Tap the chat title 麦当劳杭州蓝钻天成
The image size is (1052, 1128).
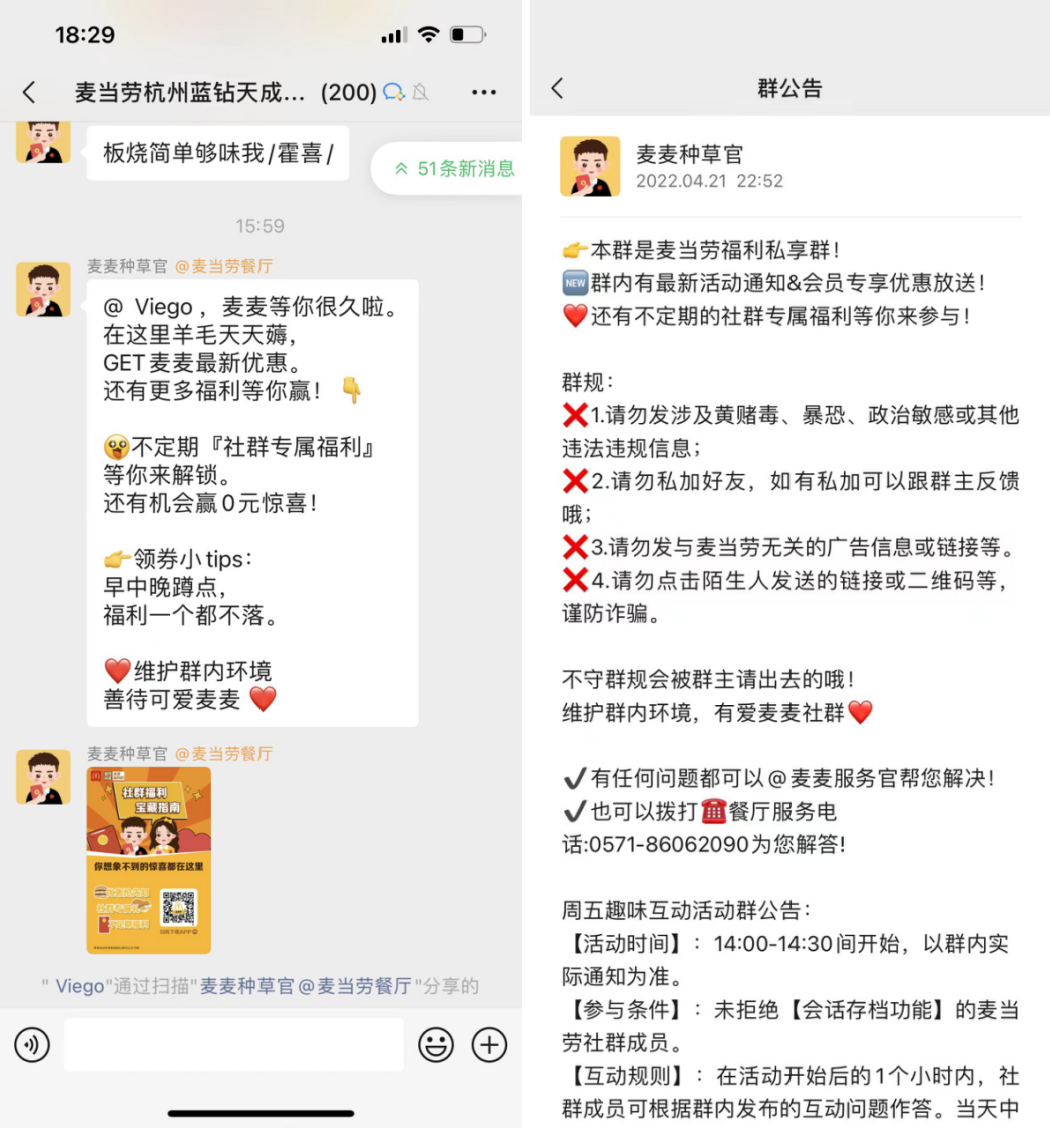(190, 92)
